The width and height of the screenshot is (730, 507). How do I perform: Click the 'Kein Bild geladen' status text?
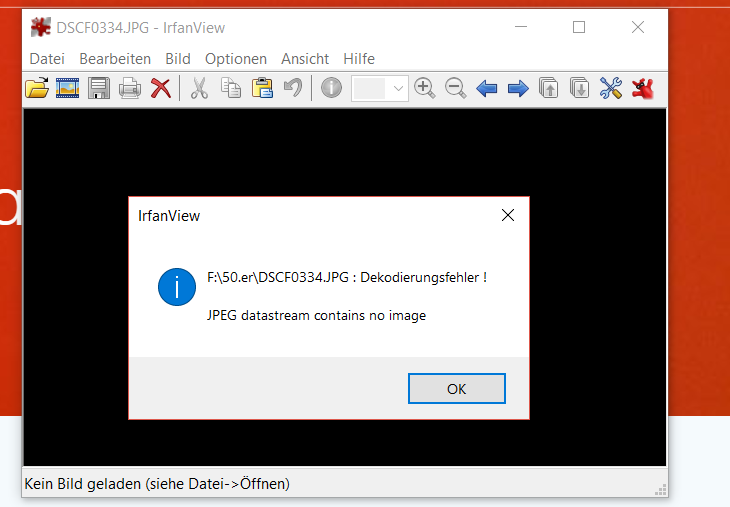(x=157, y=484)
